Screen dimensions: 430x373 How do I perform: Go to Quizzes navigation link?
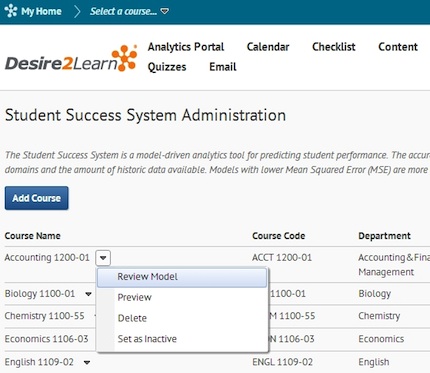point(167,67)
